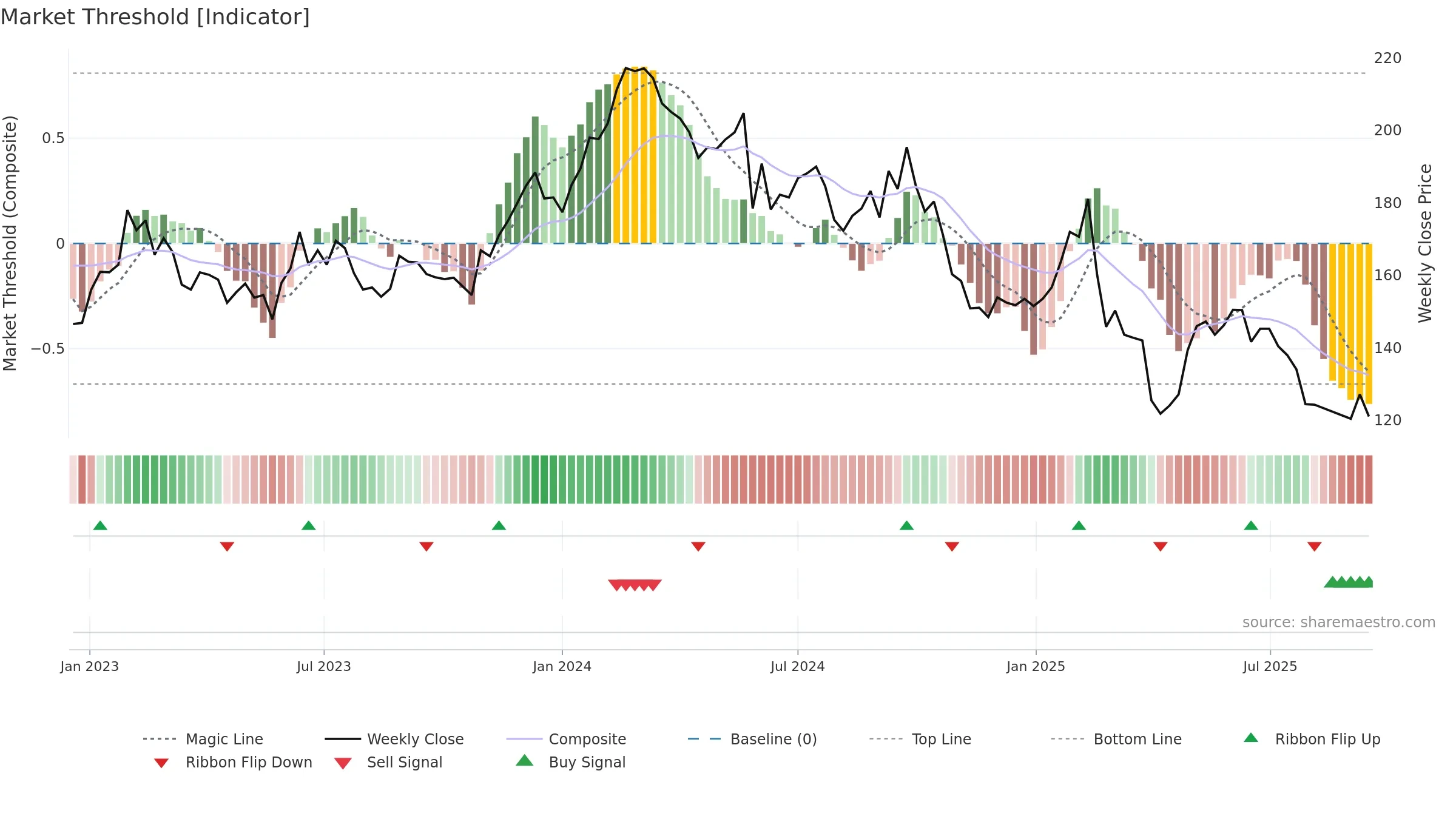The image size is (1456, 819).
Task: Click the Ribbon Flip Up marker just before Jul 2023
Action: point(308,525)
